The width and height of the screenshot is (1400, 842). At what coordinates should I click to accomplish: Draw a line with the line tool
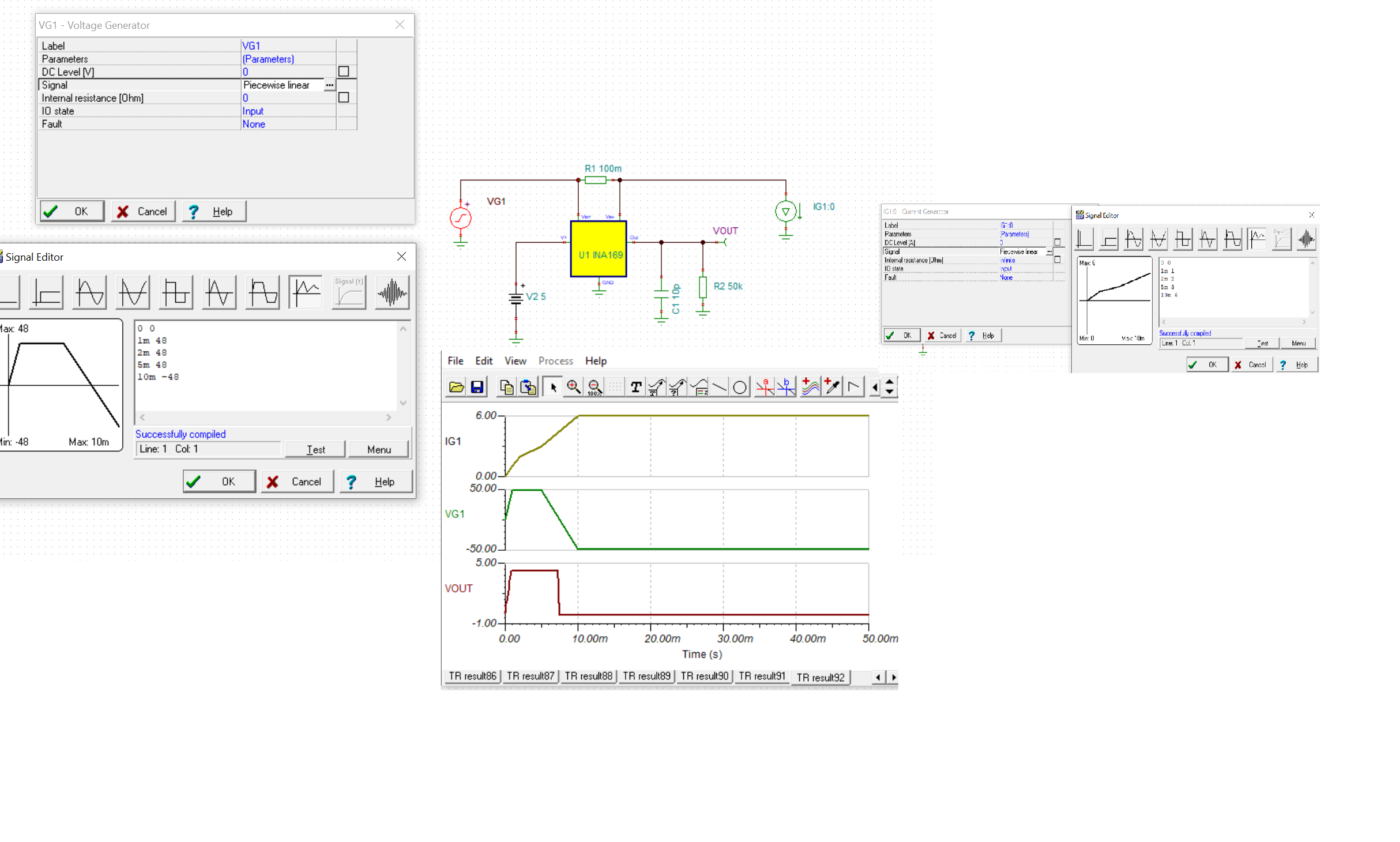720,387
